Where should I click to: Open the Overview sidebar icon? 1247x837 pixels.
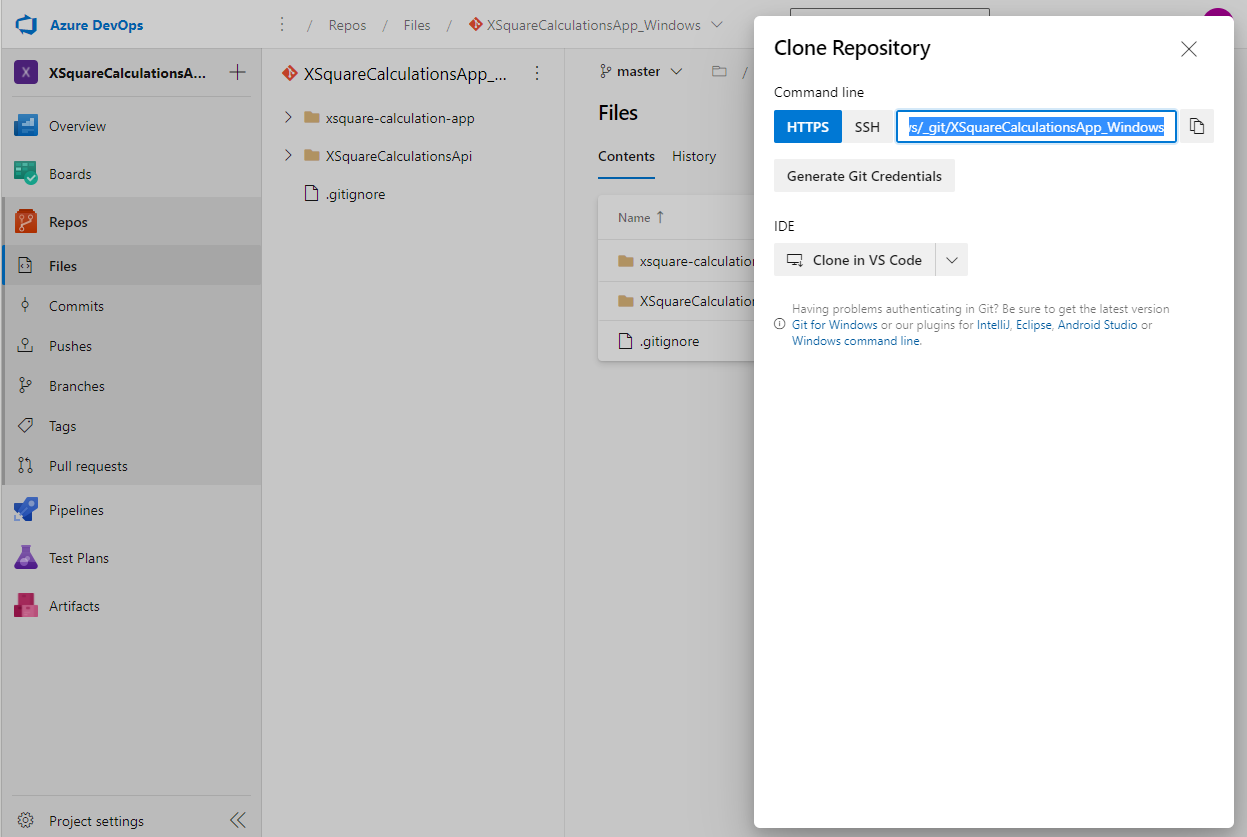[x=26, y=126]
